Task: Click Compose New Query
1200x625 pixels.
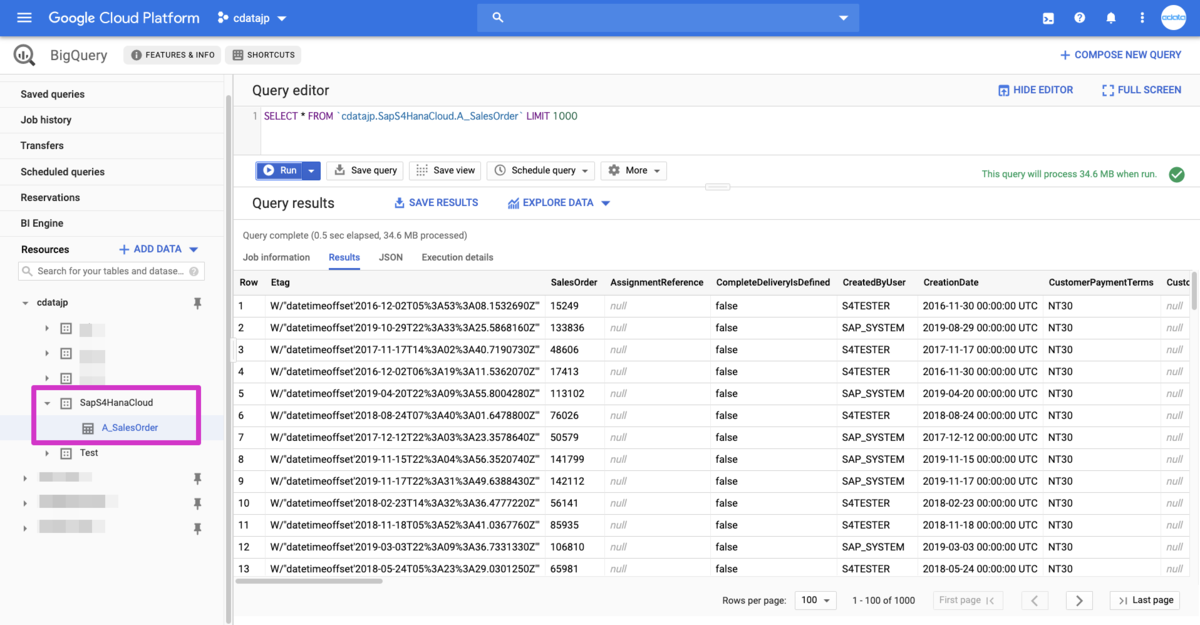Action: pos(1121,55)
